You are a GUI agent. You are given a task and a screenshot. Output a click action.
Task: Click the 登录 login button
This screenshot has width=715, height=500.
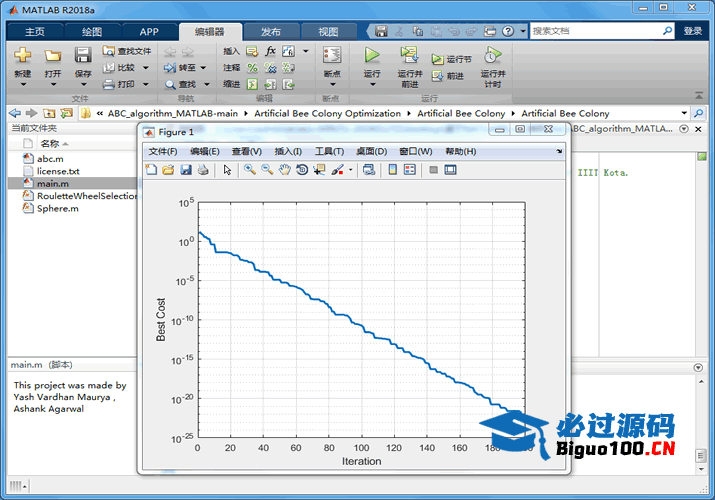693,31
